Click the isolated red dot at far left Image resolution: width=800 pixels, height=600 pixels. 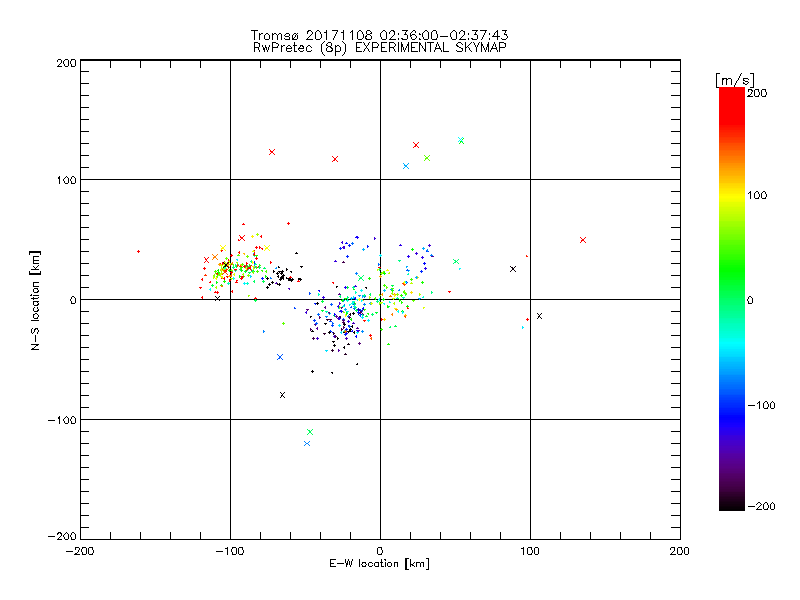coord(138,252)
